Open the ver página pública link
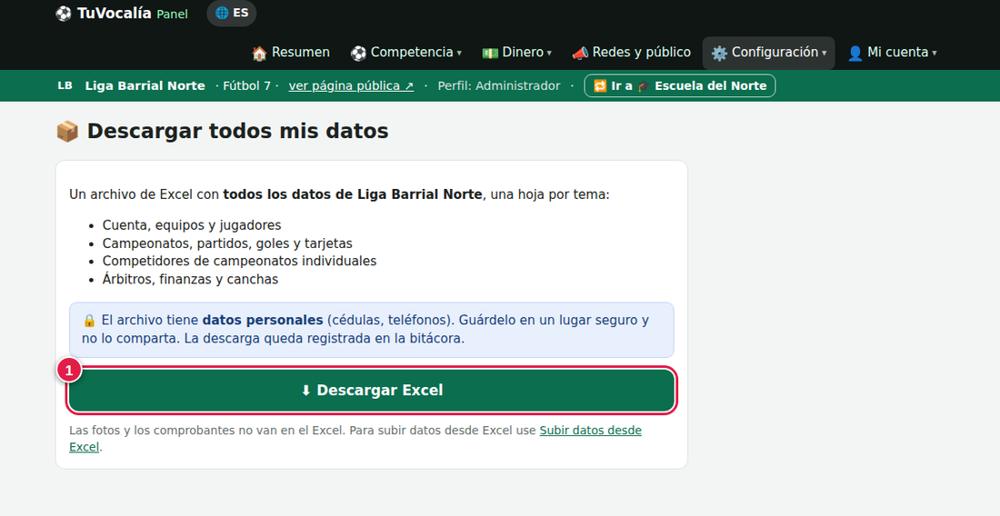Image resolution: width=1000 pixels, height=516 pixels. click(351, 85)
